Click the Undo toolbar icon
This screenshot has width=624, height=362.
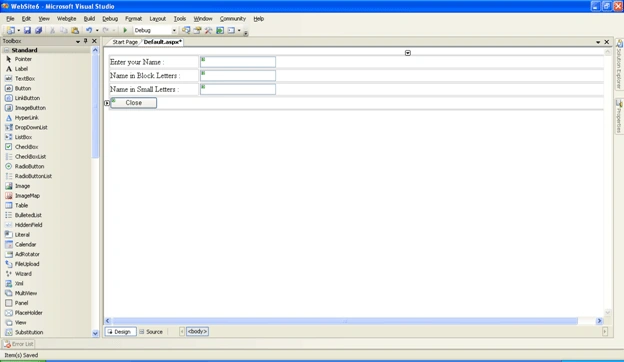(89, 30)
